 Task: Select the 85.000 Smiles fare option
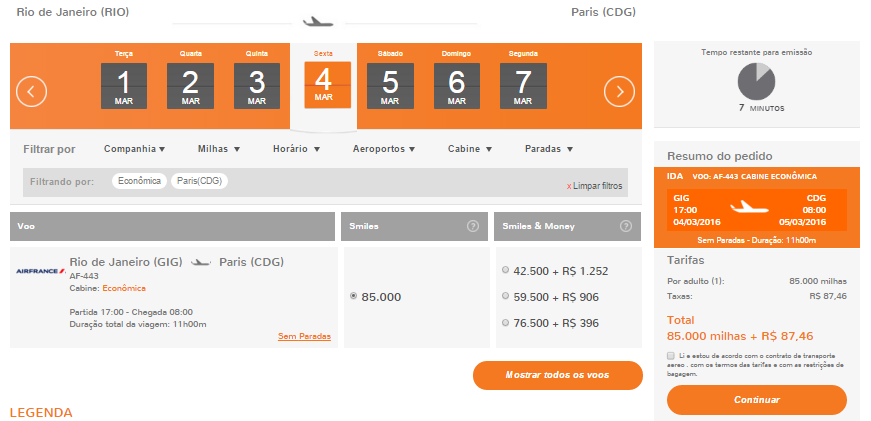tap(354, 296)
